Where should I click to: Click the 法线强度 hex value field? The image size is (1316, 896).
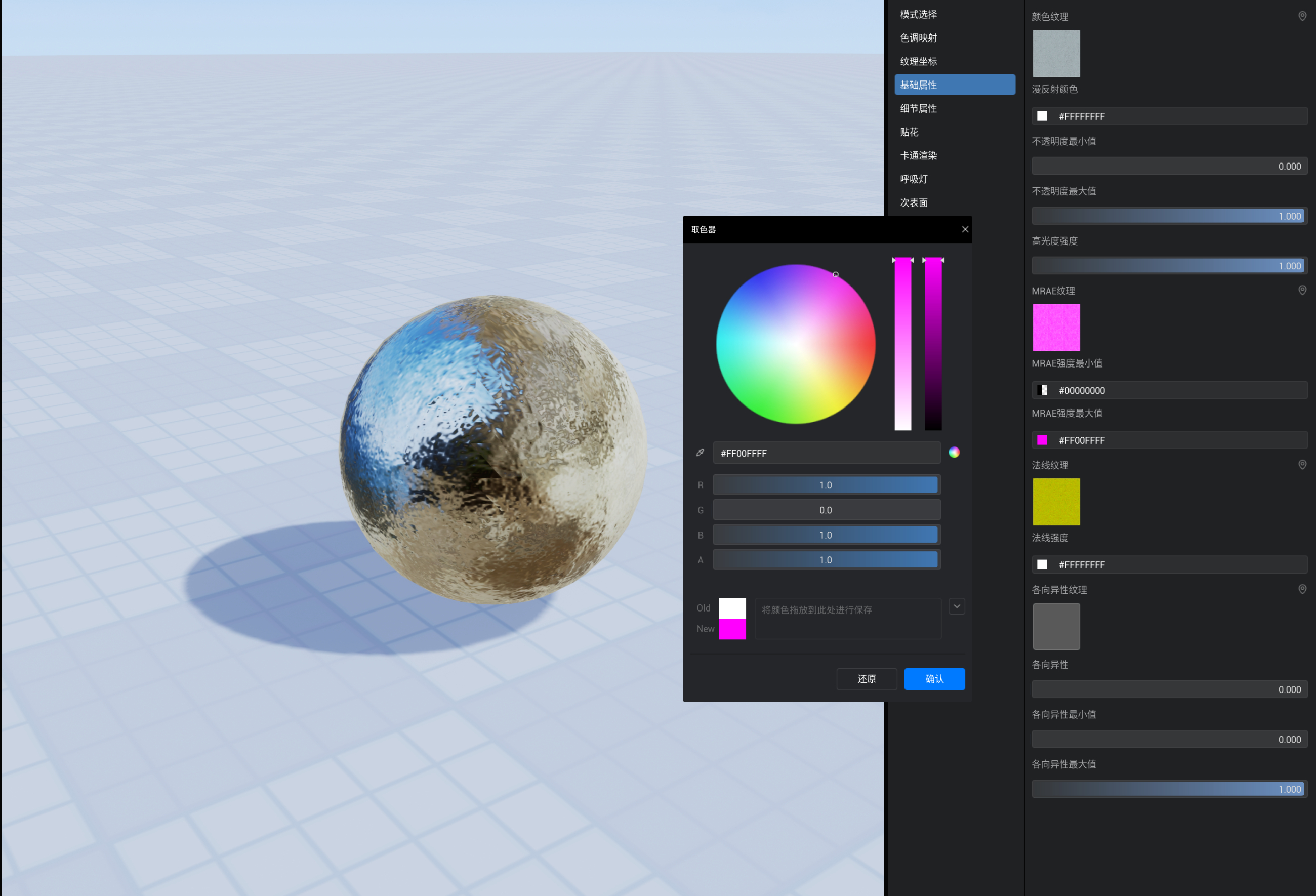tap(1169, 564)
